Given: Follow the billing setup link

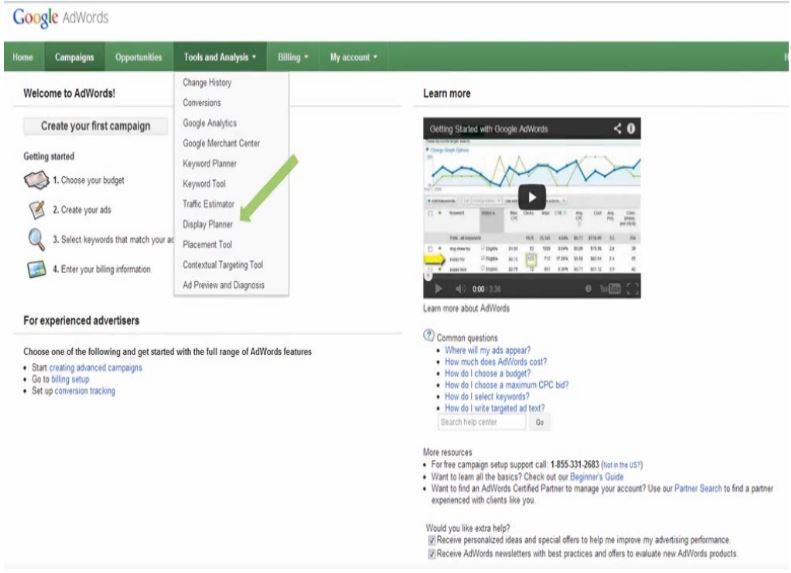Looking at the screenshot, I should [70, 379].
